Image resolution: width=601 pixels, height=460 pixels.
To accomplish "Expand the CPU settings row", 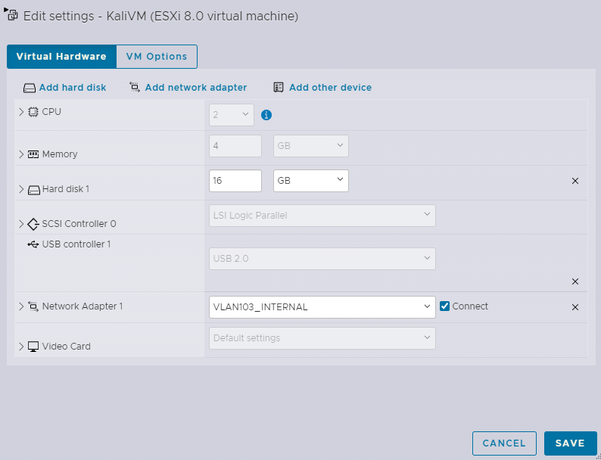I will 21,111.
